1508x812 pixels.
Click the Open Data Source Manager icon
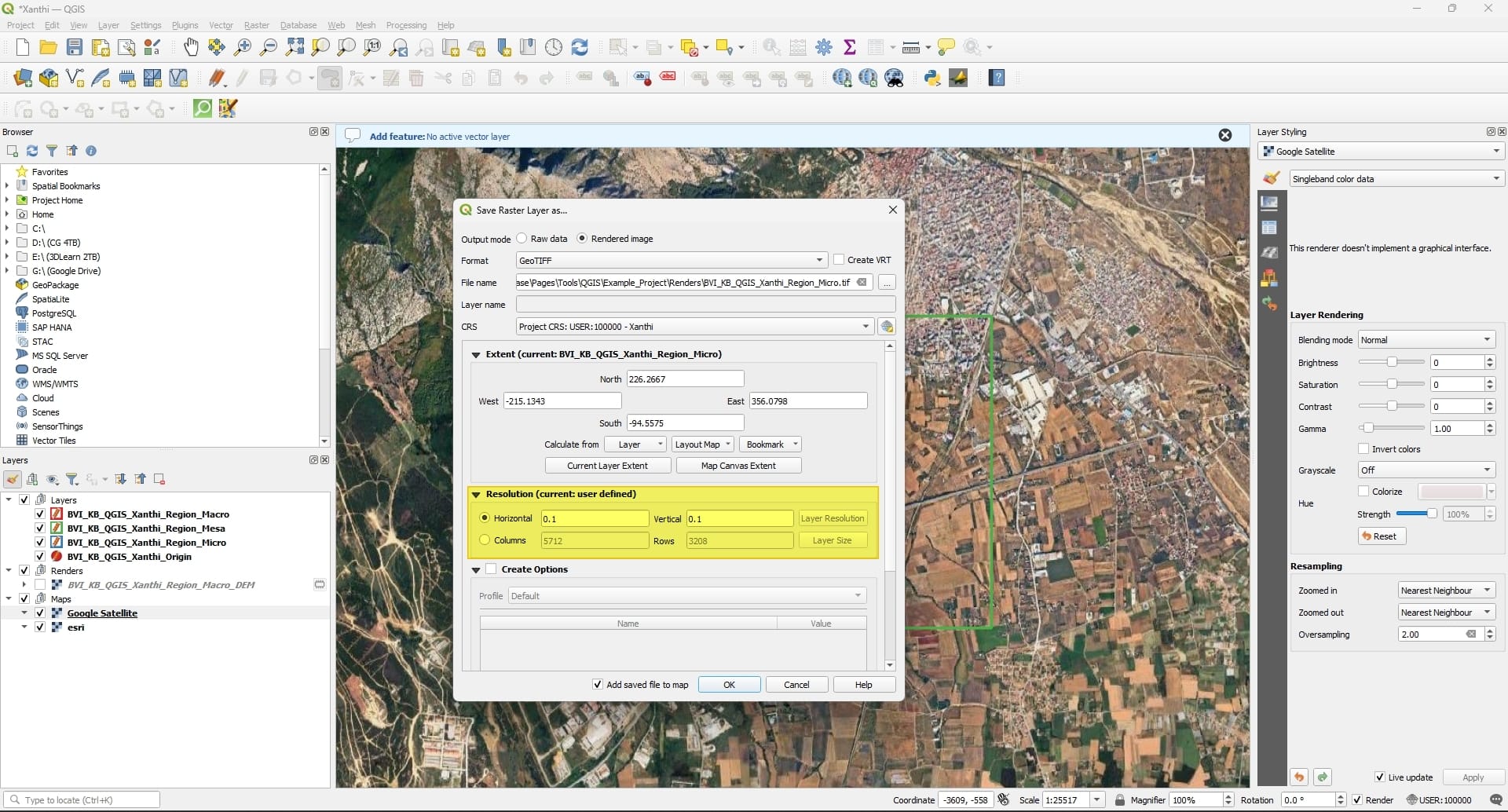pyautogui.click(x=23, y=78)
